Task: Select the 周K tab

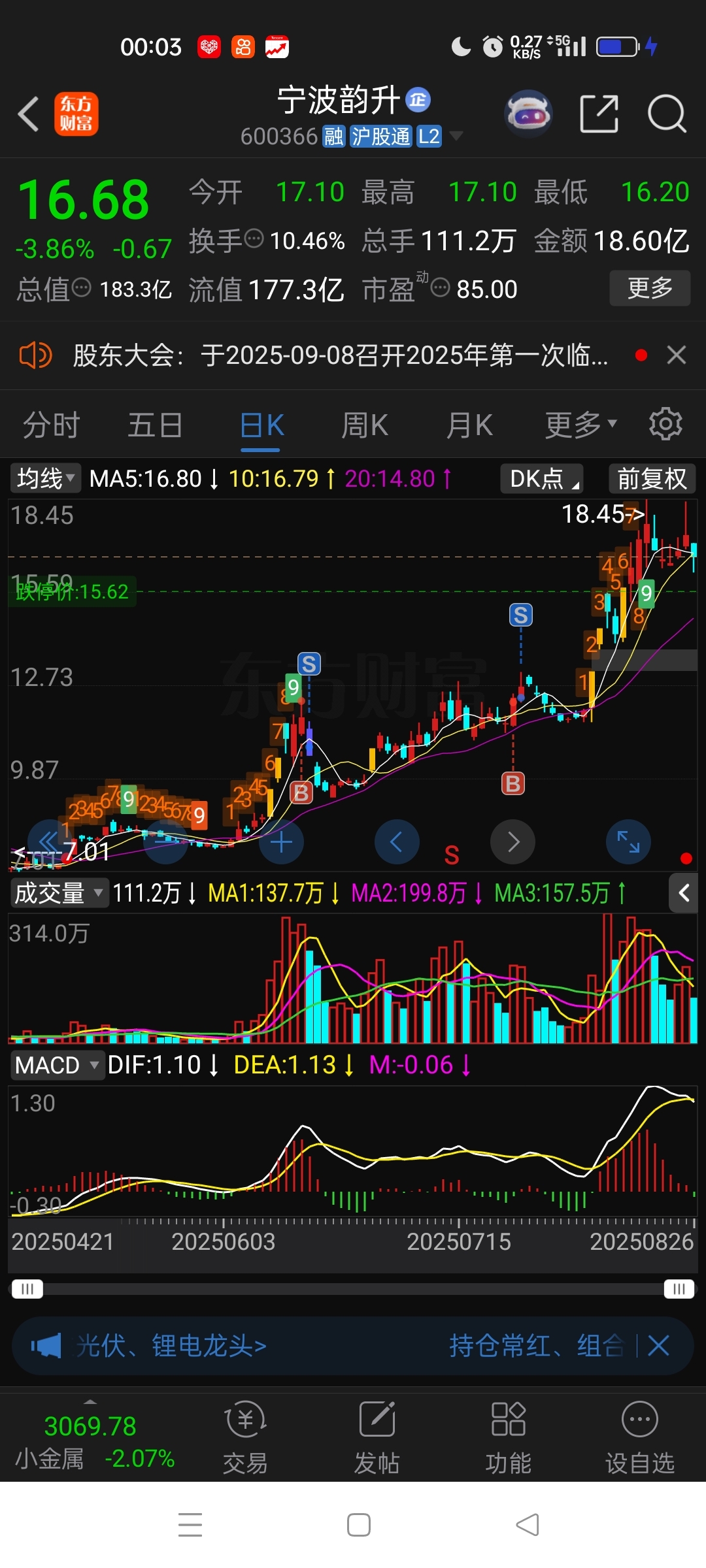Action: [x=365, y=425]
